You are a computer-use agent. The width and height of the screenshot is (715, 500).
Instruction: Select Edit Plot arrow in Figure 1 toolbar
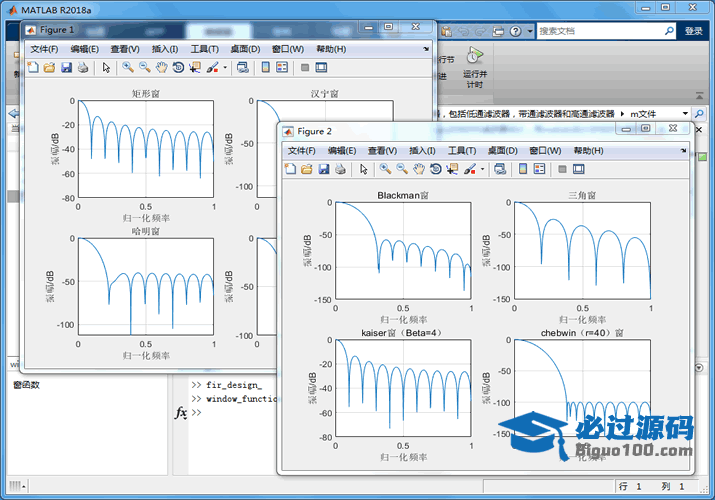(x=106, y=67)
